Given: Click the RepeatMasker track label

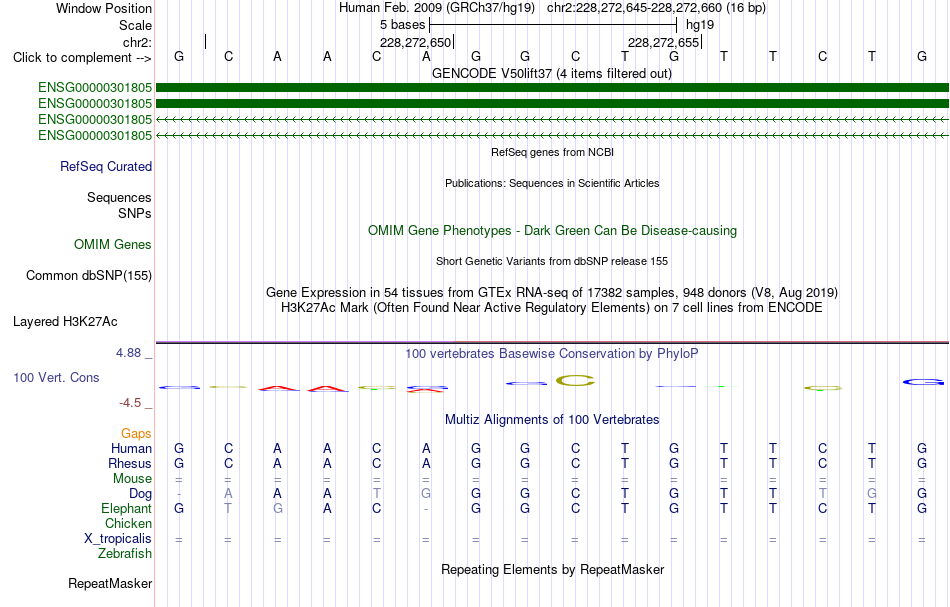Looking at the screenshot, I should click(110, 584).
